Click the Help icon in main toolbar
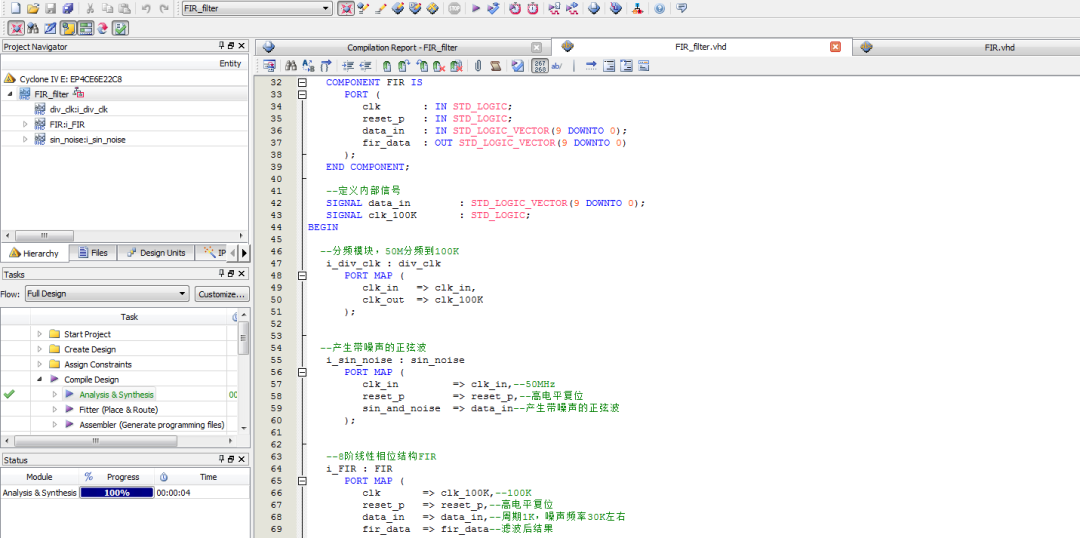Viewport: 1080px width, 538px height. 659,9
